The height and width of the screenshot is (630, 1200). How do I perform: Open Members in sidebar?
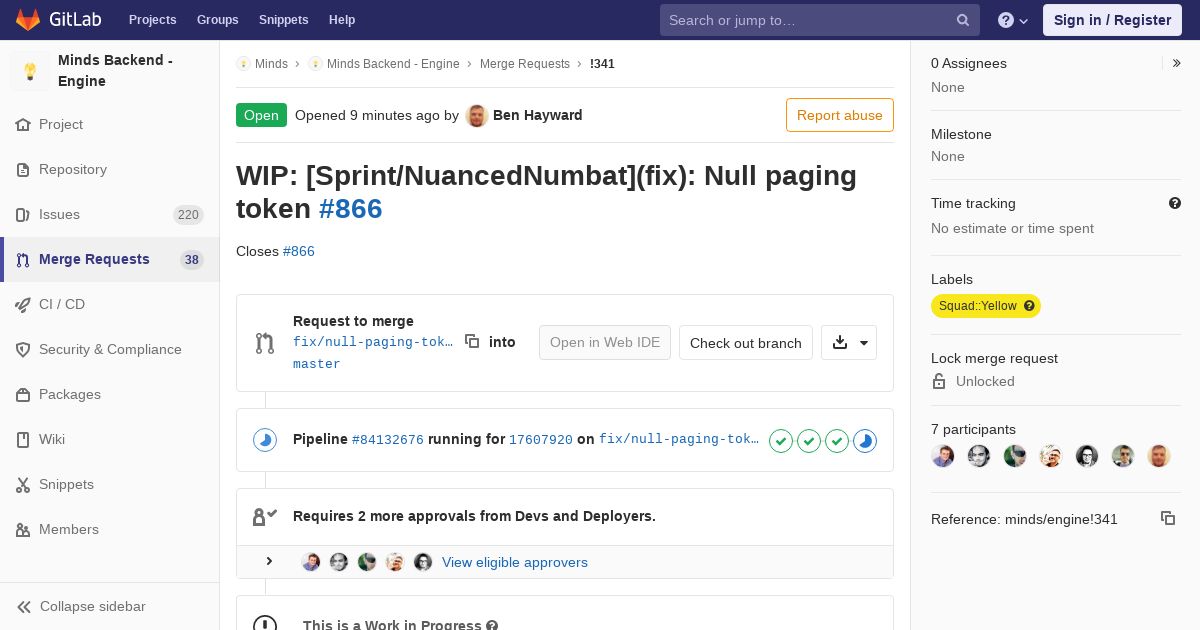[109, 529]
